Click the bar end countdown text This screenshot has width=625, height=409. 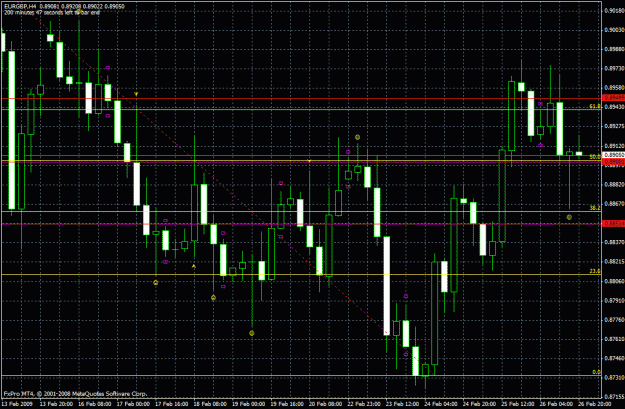coord(52,12)
